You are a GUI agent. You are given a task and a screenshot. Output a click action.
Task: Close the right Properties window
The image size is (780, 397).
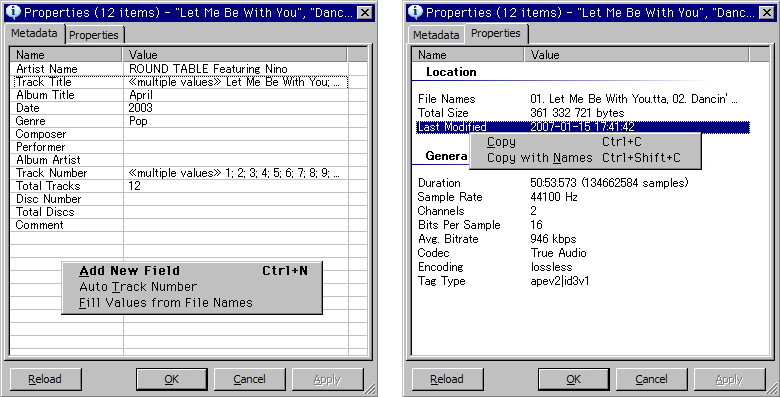pyautogui.click(x=767, y=12)
